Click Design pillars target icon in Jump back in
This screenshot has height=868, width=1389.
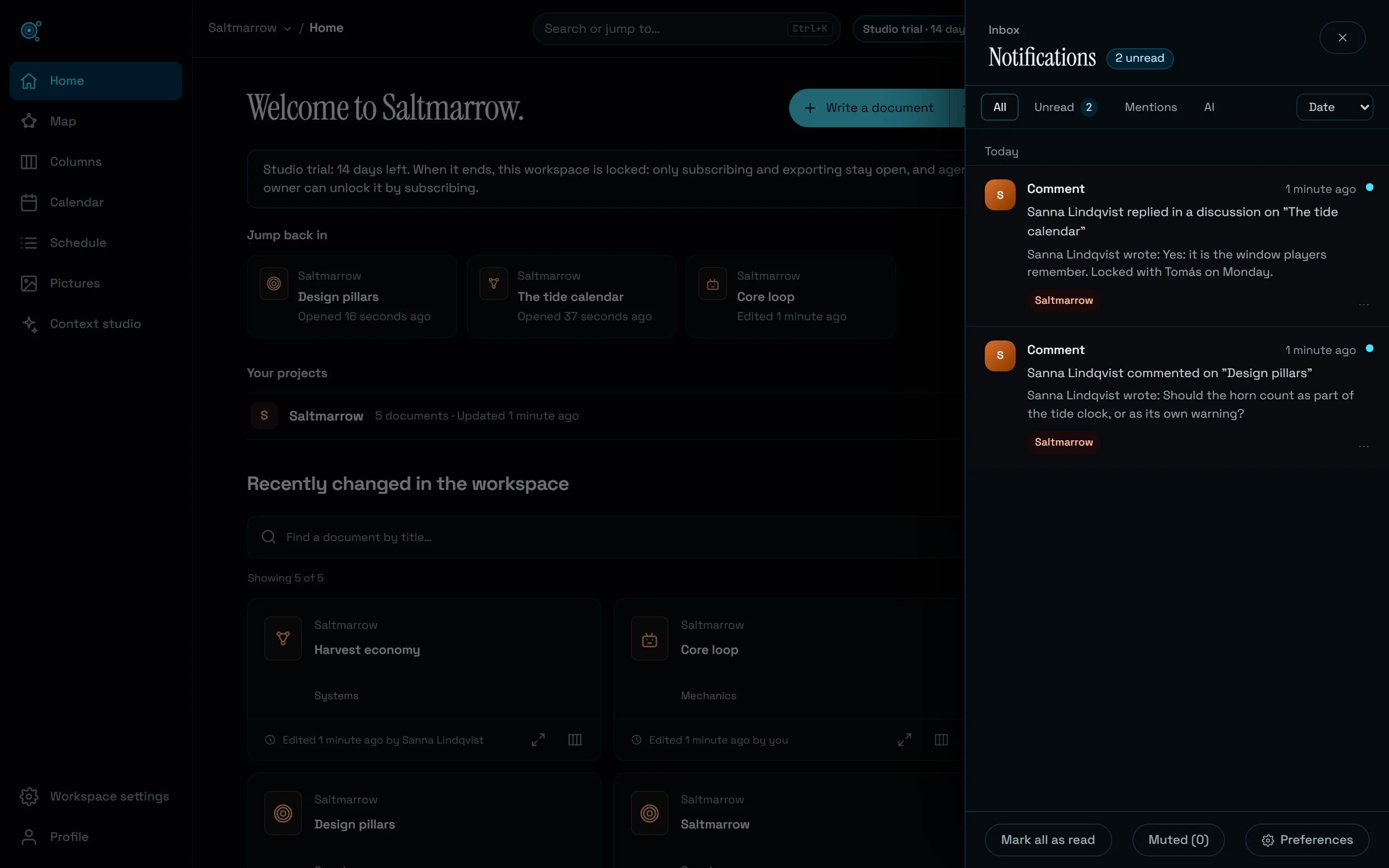pyautogui.click(x=274, y=284)
